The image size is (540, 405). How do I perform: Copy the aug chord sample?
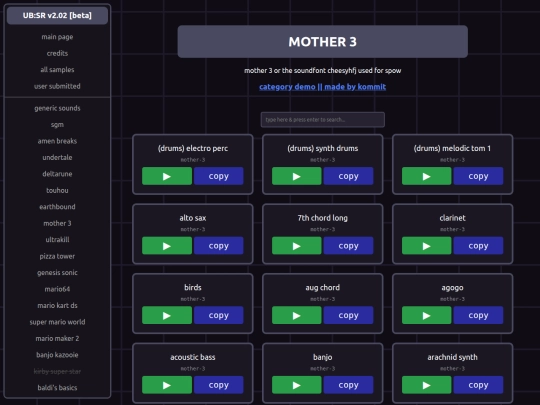349,315
